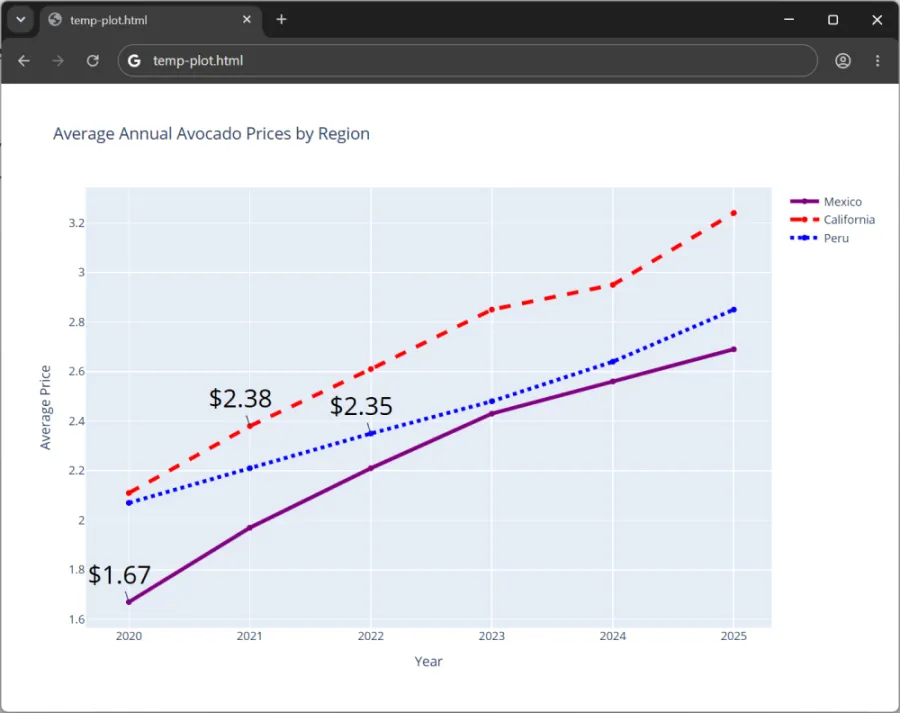Click the 2021 x-axis tick label
The height and width of the screenshot is (713, 900).
click(x=250, y=636)
